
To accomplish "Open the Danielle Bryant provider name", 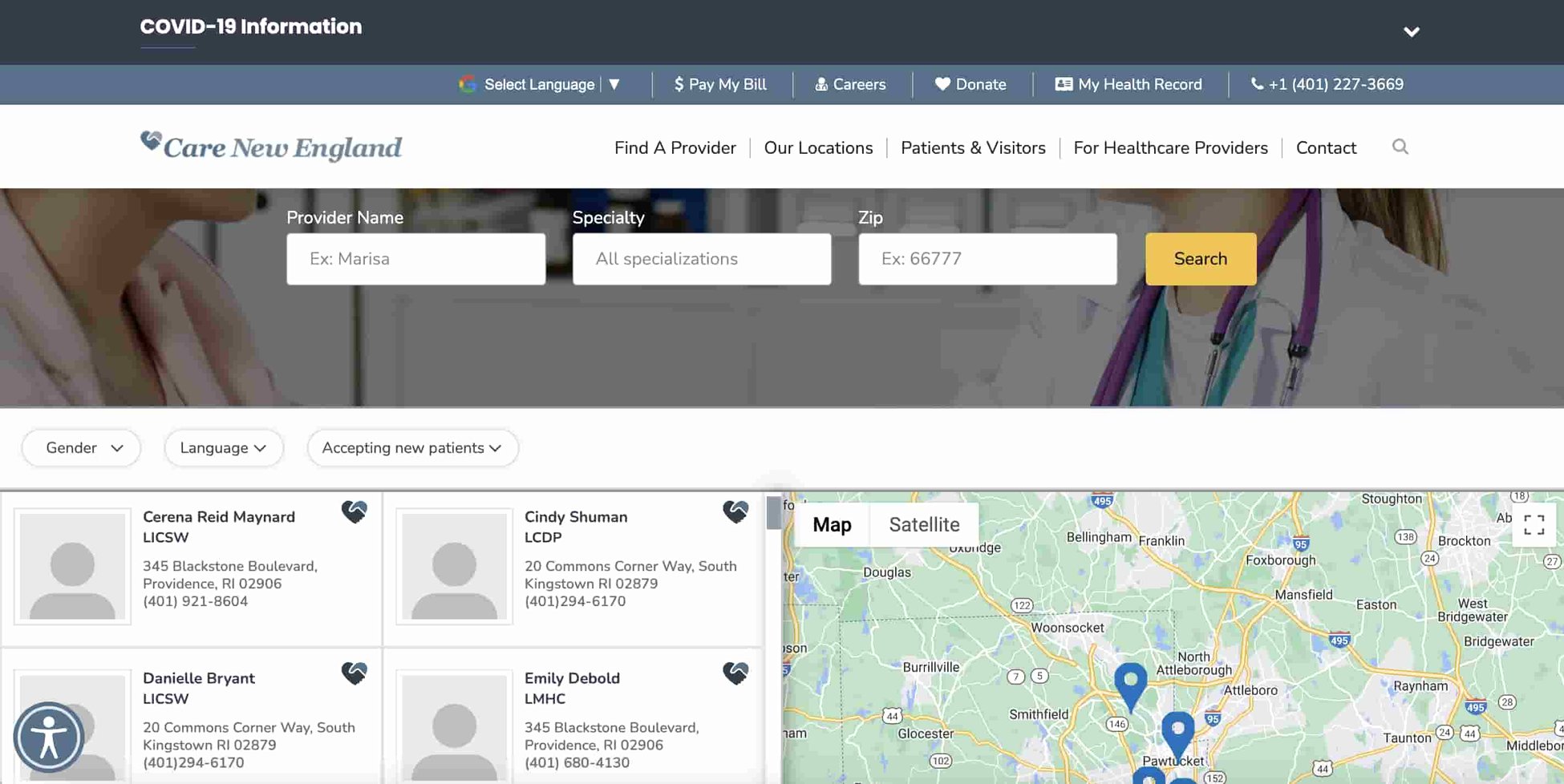I will click(199, 678).
